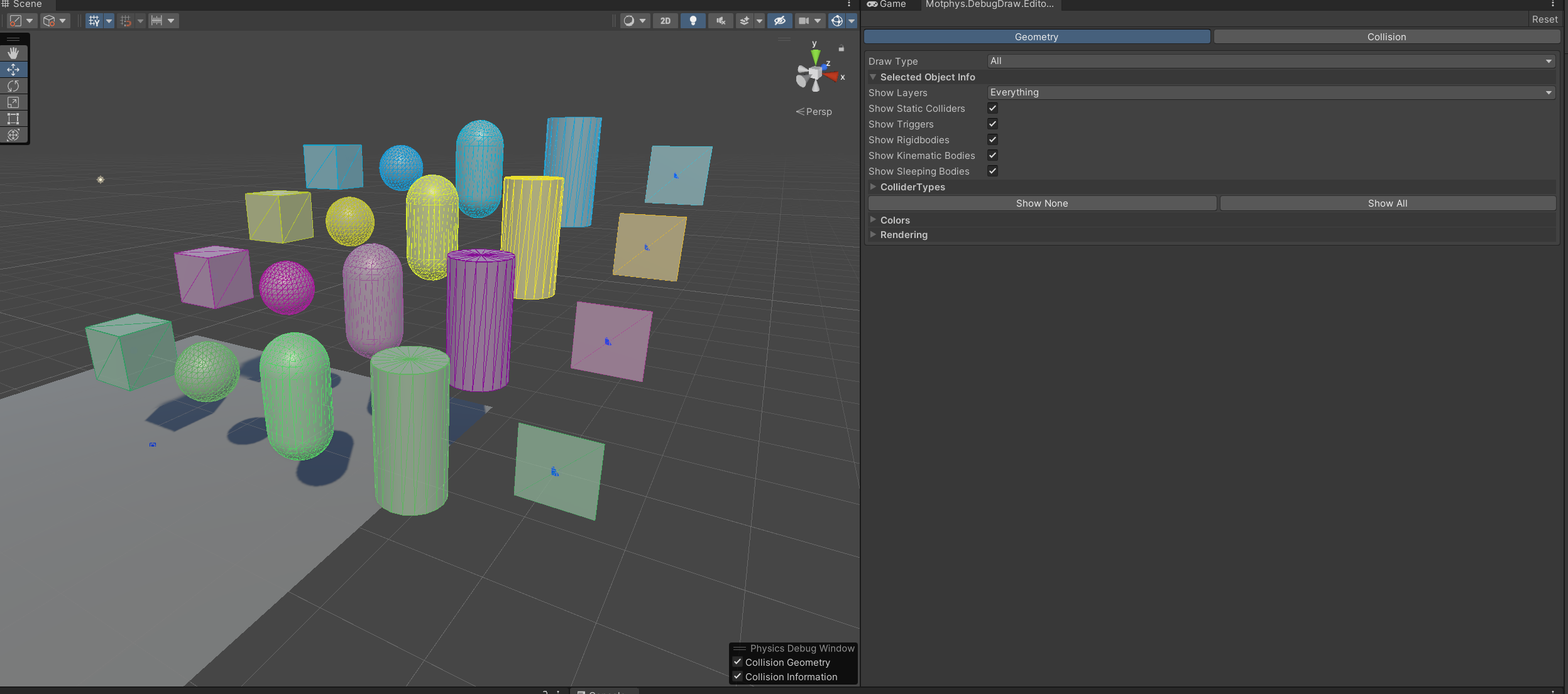Select the combined Transform tool

[13, 135]
